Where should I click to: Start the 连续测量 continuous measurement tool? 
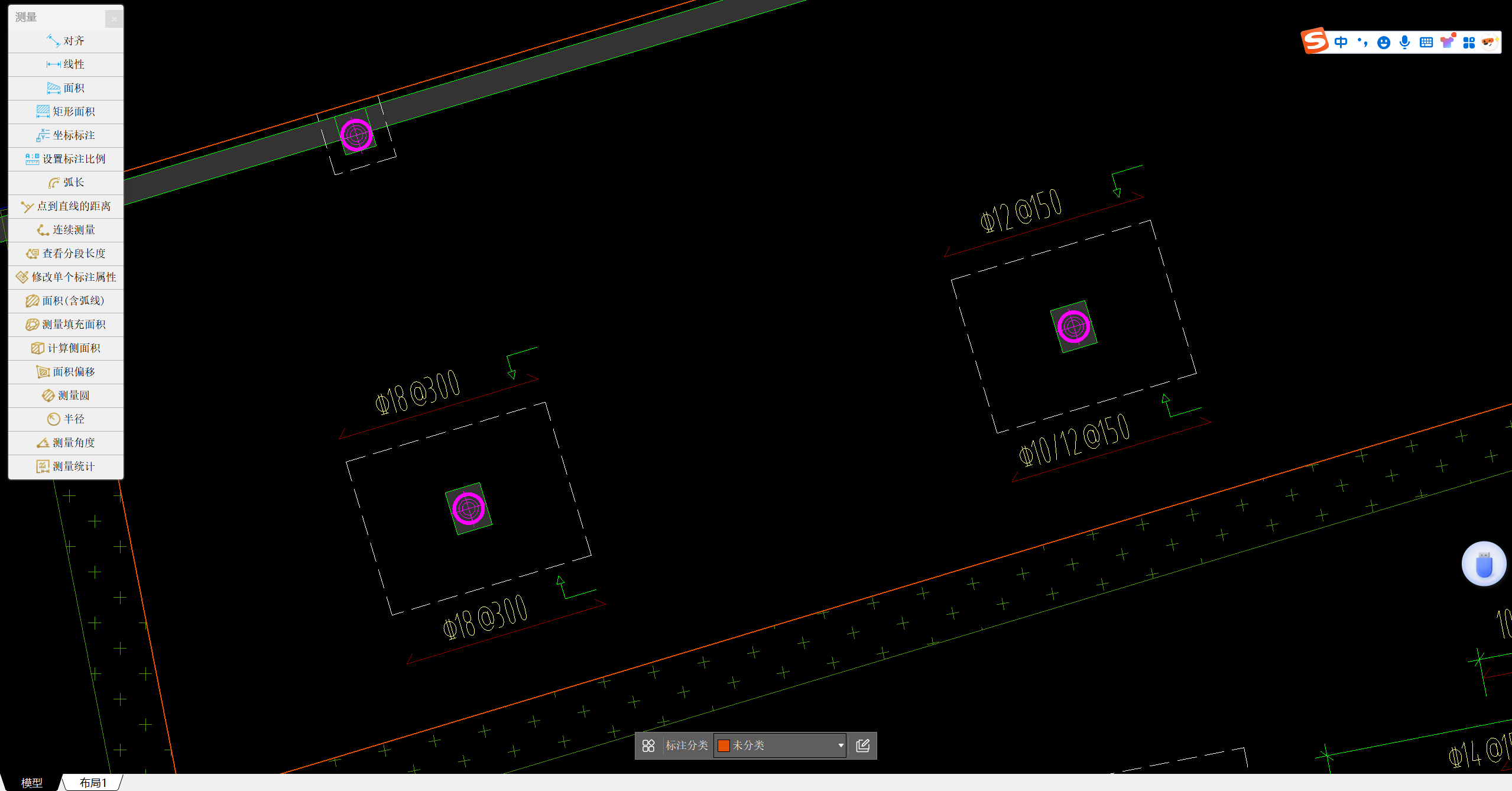click(x=66, y=230)
